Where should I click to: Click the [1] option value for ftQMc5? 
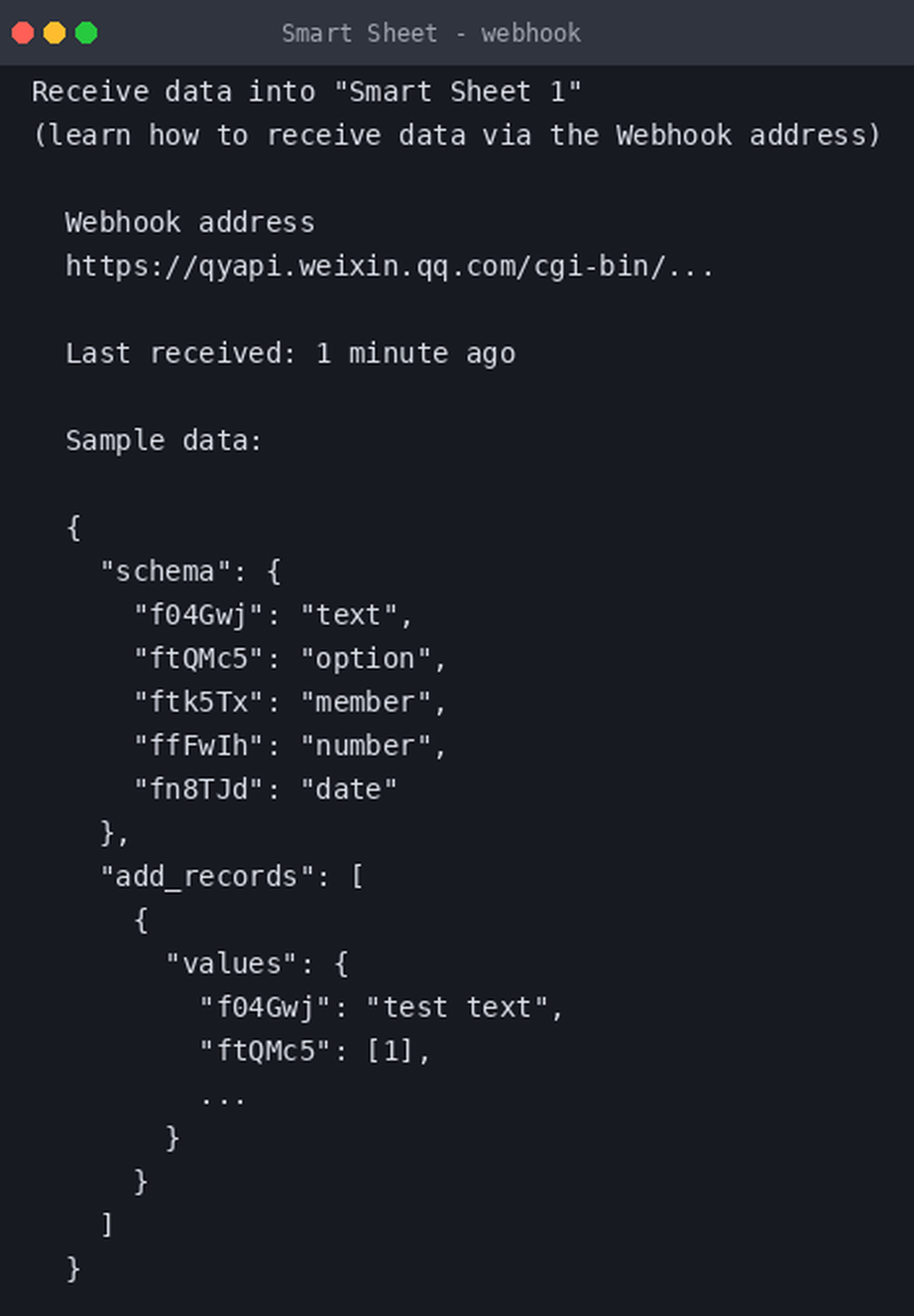[x=390, y=1050]
